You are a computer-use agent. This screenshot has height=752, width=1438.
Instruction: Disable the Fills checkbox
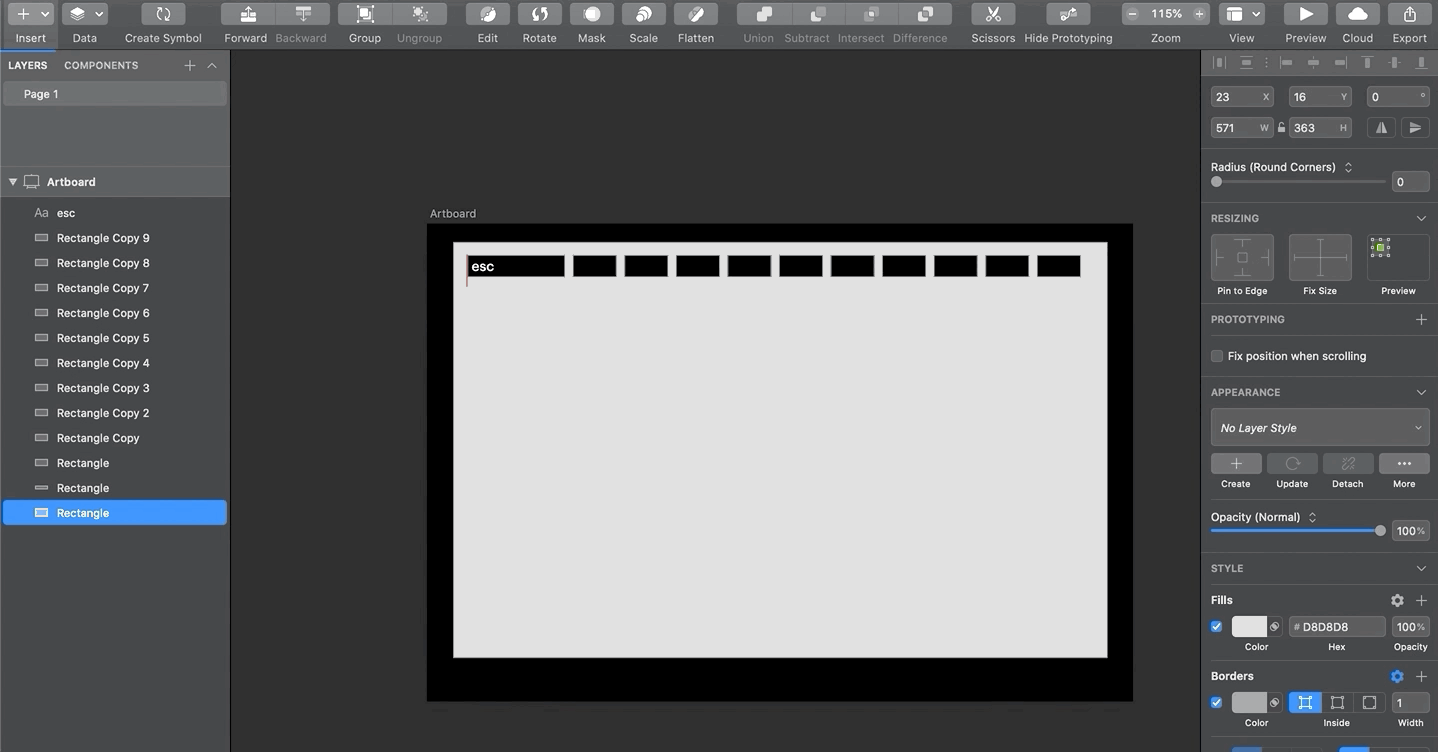1216,626
